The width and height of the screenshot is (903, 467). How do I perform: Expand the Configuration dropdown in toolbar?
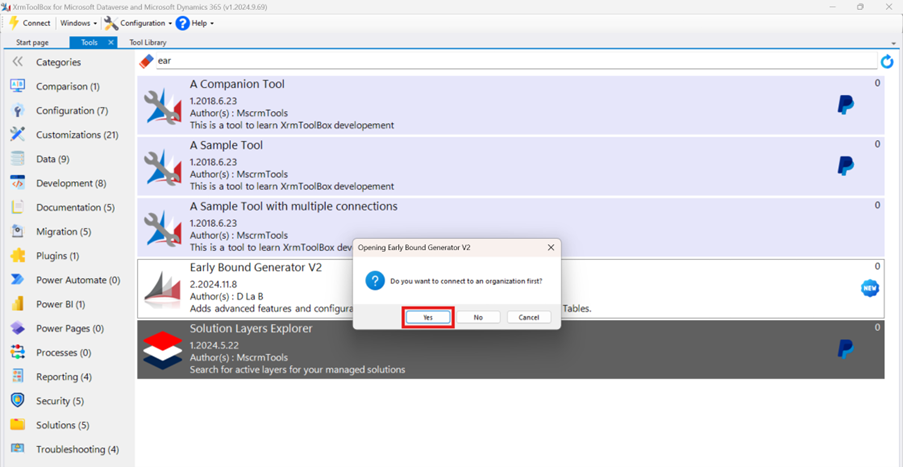pyautogui.click(x=138, y=23)
